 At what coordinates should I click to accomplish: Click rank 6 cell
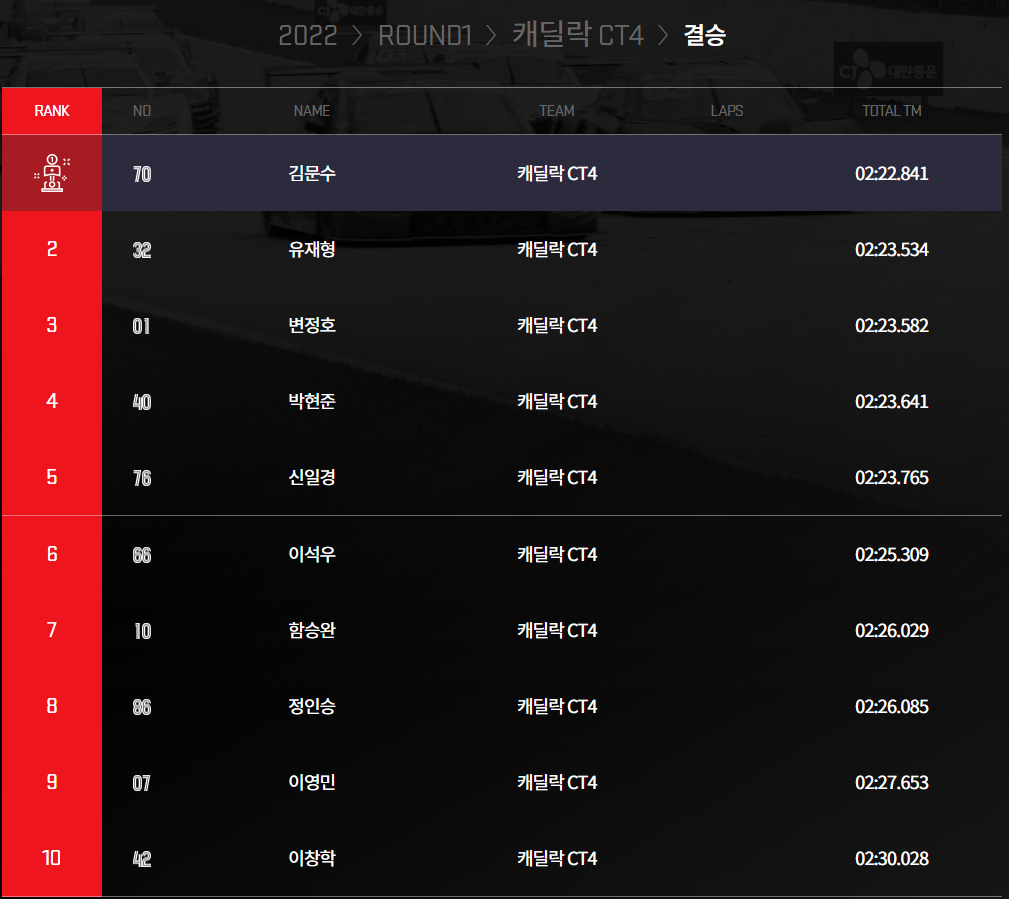[x=52, y=554]
